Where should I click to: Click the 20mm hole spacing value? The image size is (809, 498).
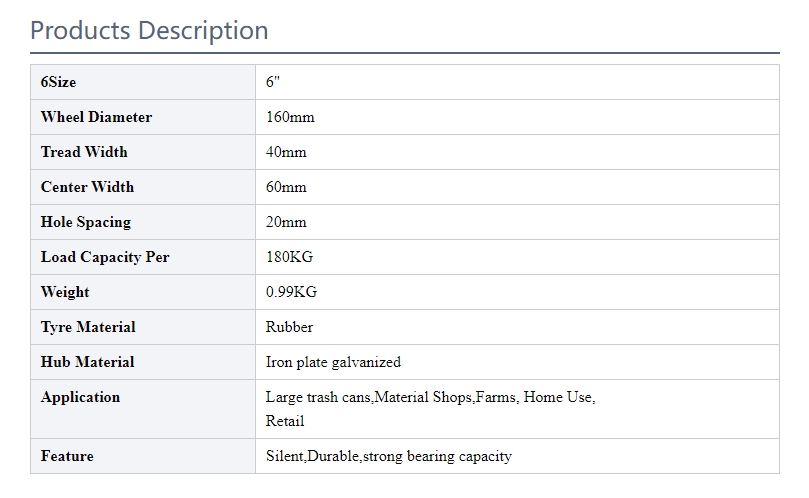tap(286, 222)
